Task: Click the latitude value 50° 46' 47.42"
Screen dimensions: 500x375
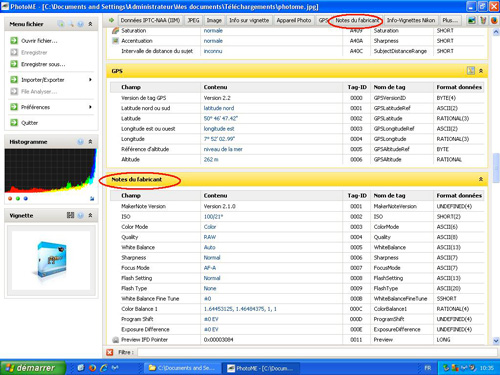Action: [221, 118]
